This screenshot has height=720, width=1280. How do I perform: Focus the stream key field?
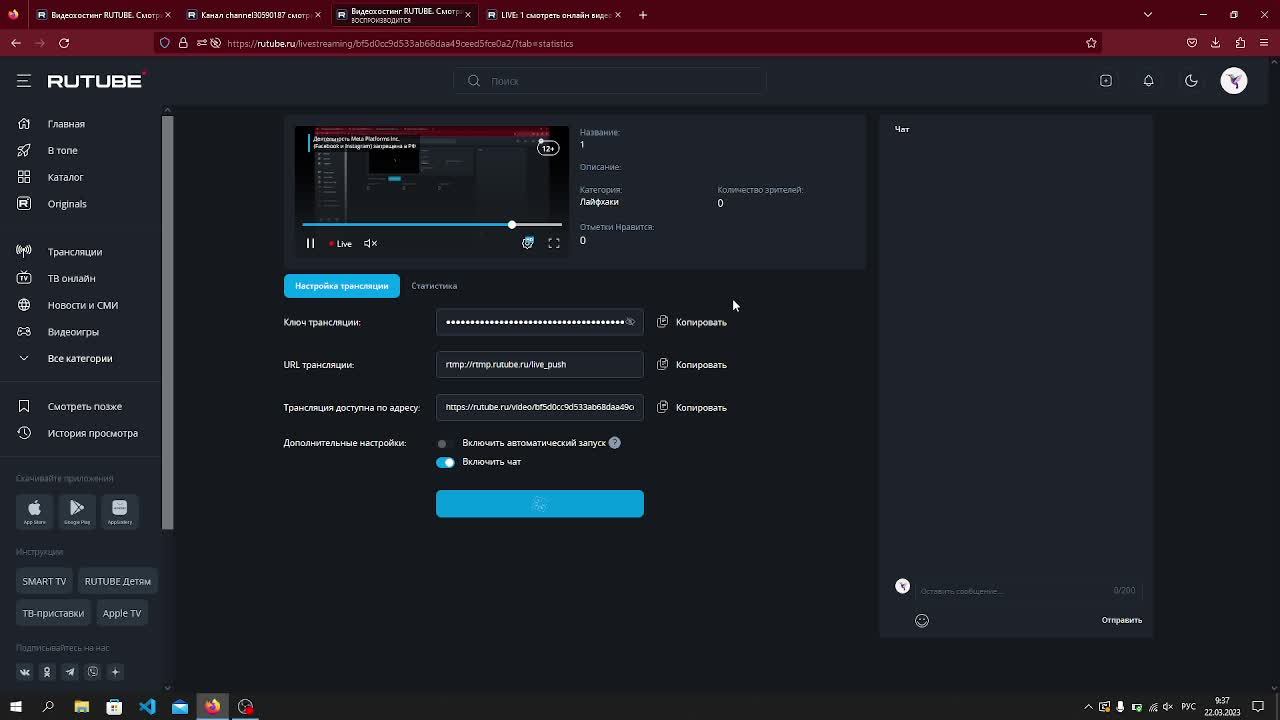point(540,322)
